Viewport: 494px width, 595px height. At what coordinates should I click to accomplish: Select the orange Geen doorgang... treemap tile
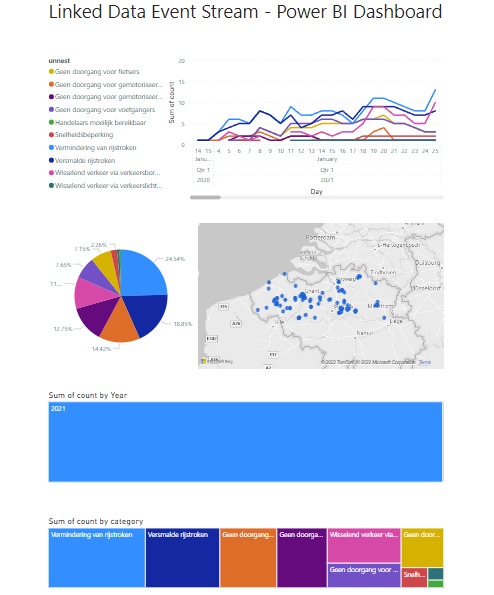tap(248, 558)
